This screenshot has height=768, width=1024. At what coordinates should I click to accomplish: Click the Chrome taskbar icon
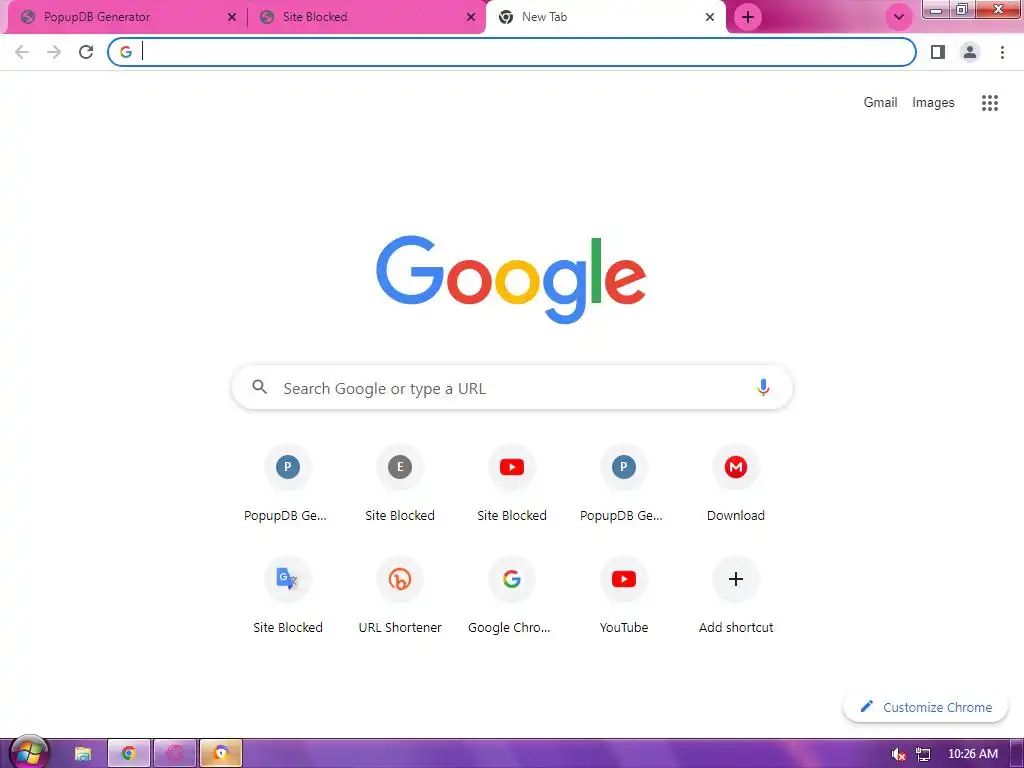click(129, 754)
